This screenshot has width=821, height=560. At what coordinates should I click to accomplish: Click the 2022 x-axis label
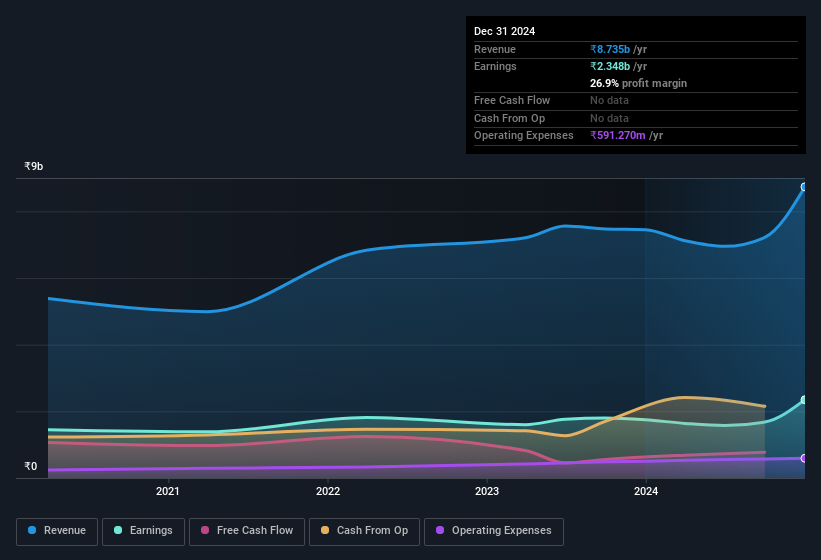(328, 491)
